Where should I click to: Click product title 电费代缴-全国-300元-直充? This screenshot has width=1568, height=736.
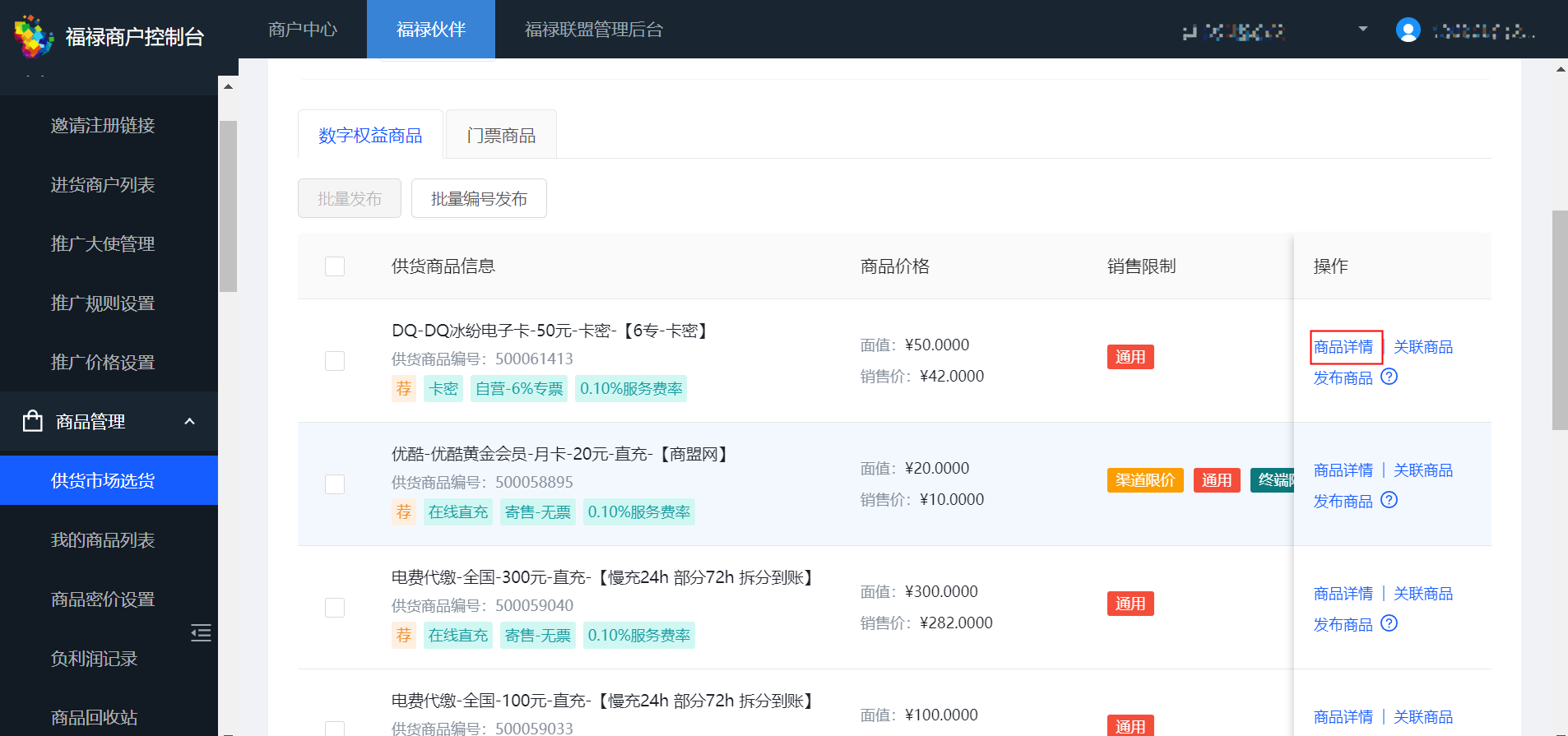(x=603, y=577)
